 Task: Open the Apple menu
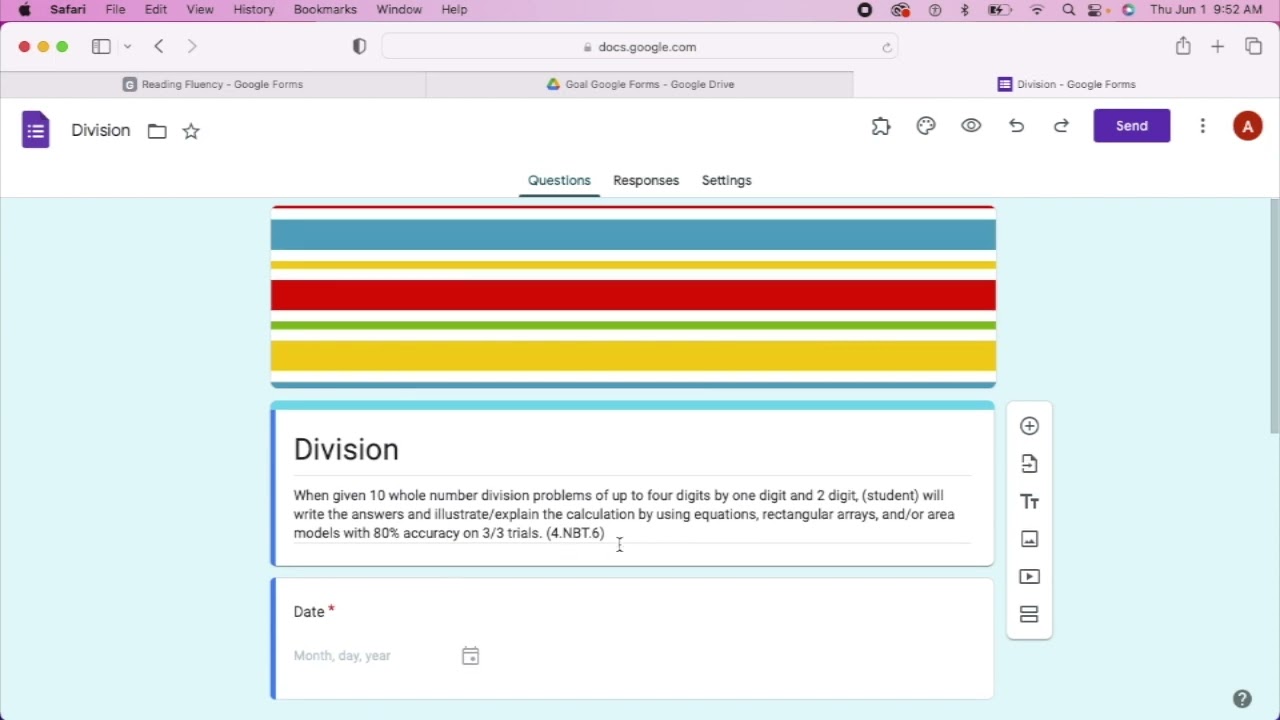pos(24,9)
